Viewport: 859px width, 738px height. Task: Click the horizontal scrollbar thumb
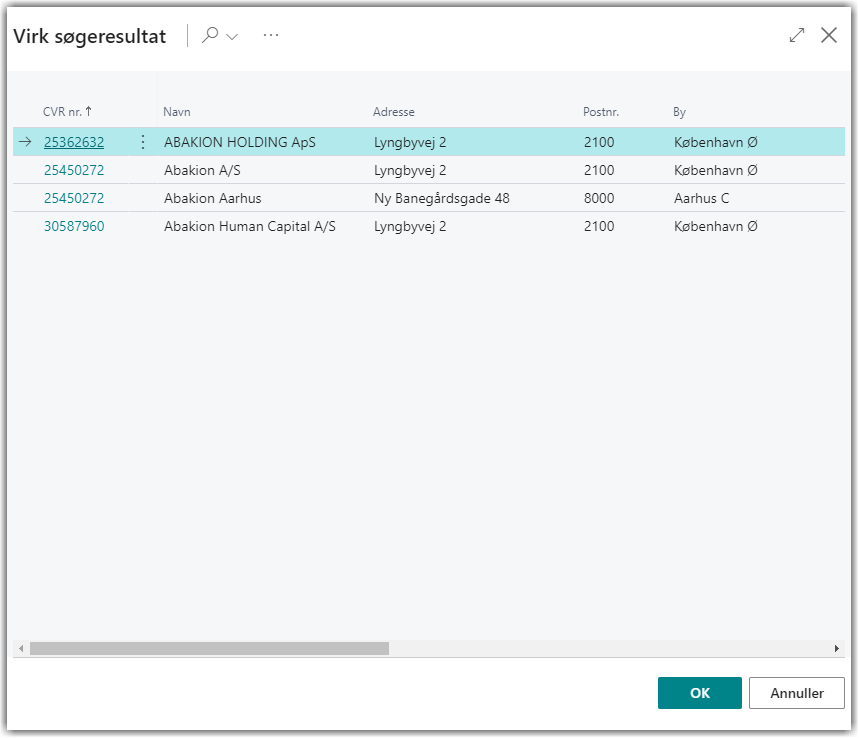(x=209, y=649)
